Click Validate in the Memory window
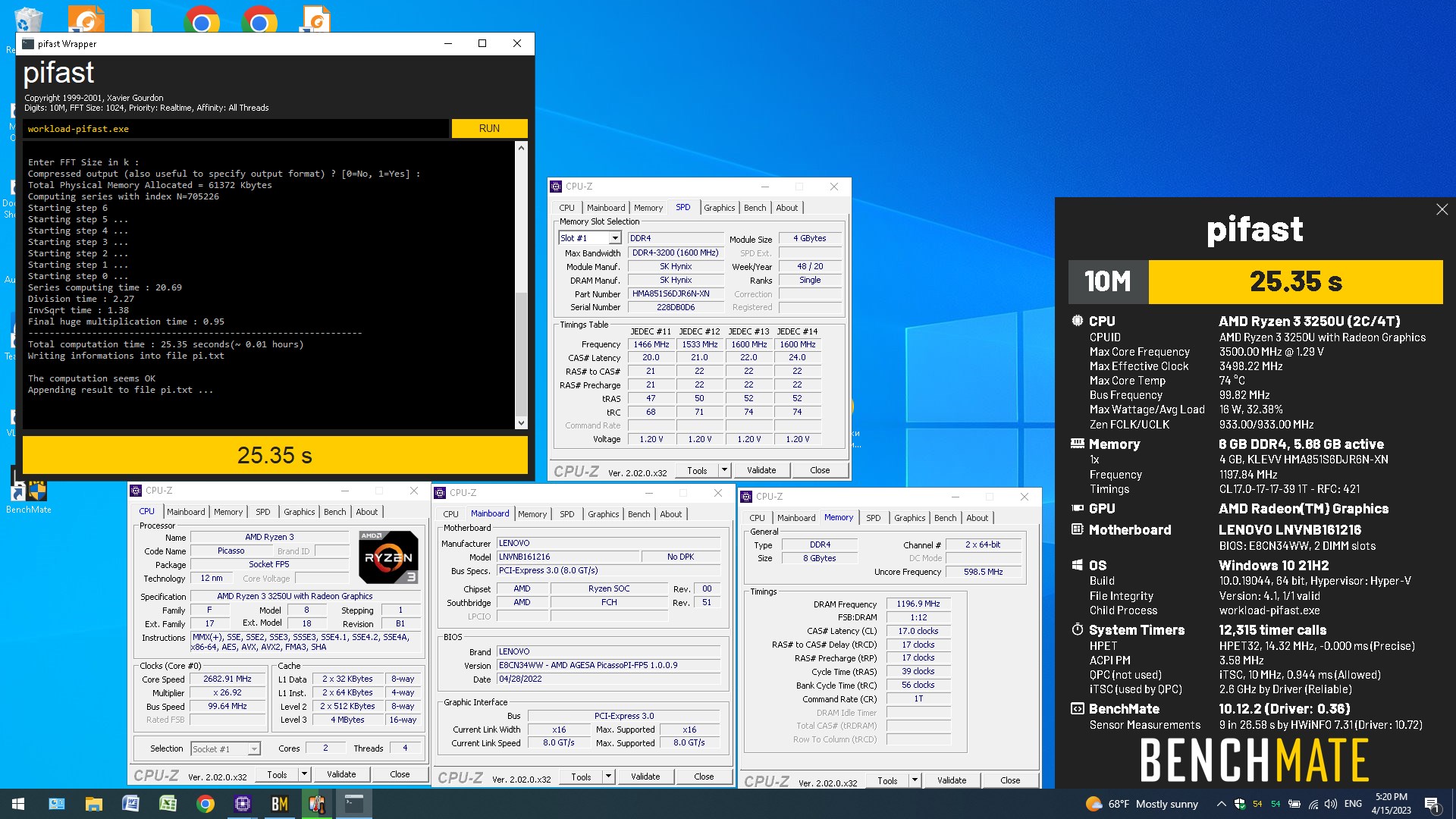The image size is (1456, 819). pyautogui.click(x=952, y=780)
